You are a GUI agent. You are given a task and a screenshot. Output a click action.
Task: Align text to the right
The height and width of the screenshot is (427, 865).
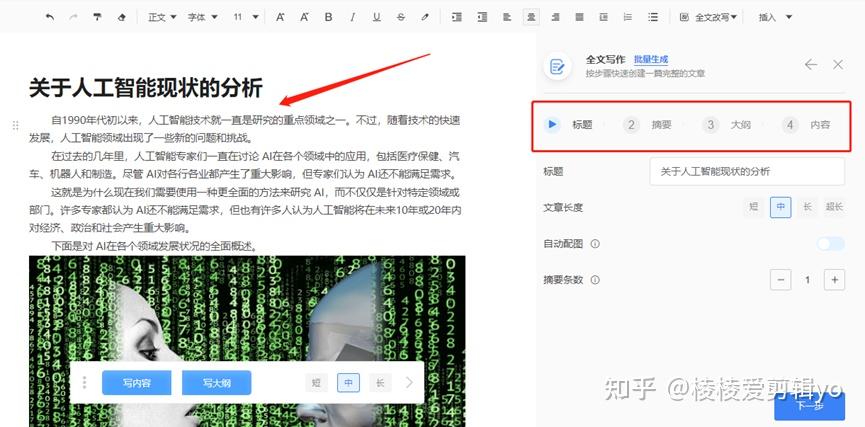[x=556, y=17]
